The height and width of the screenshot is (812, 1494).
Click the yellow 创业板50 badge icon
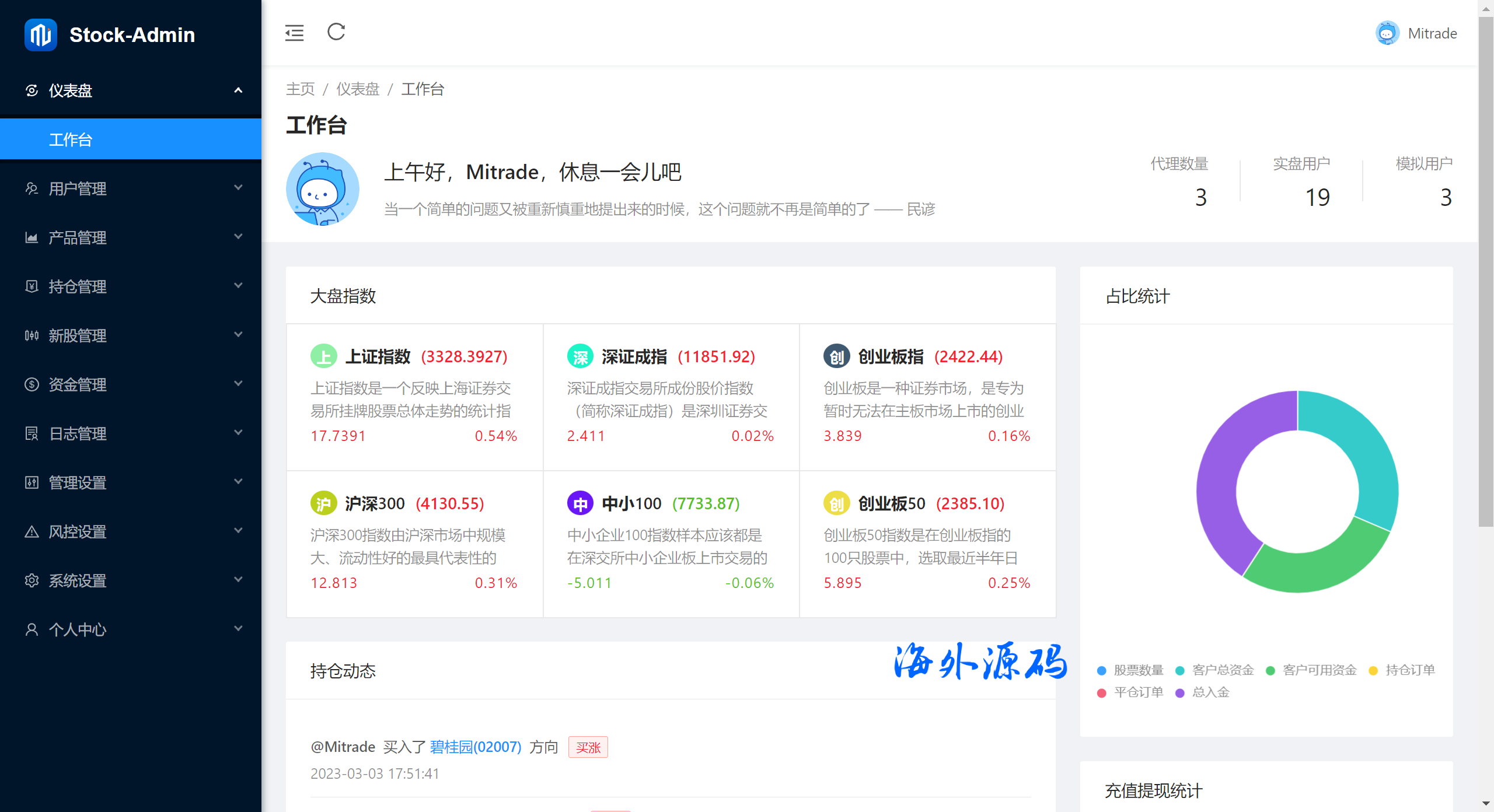[x=836, y=503]
